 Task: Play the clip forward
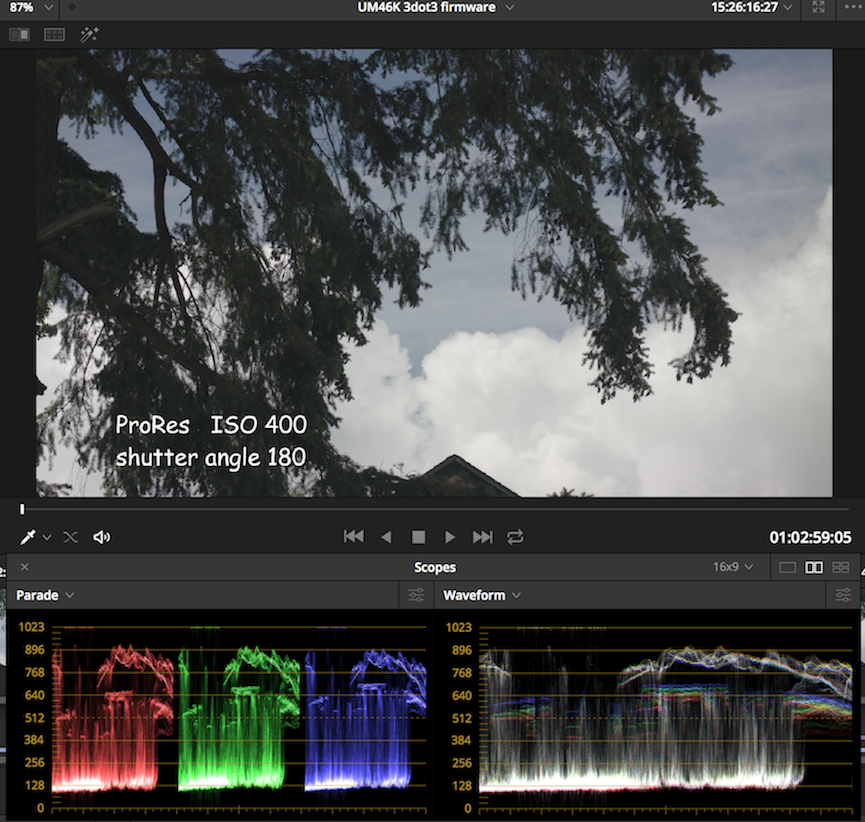coord(450,537)
